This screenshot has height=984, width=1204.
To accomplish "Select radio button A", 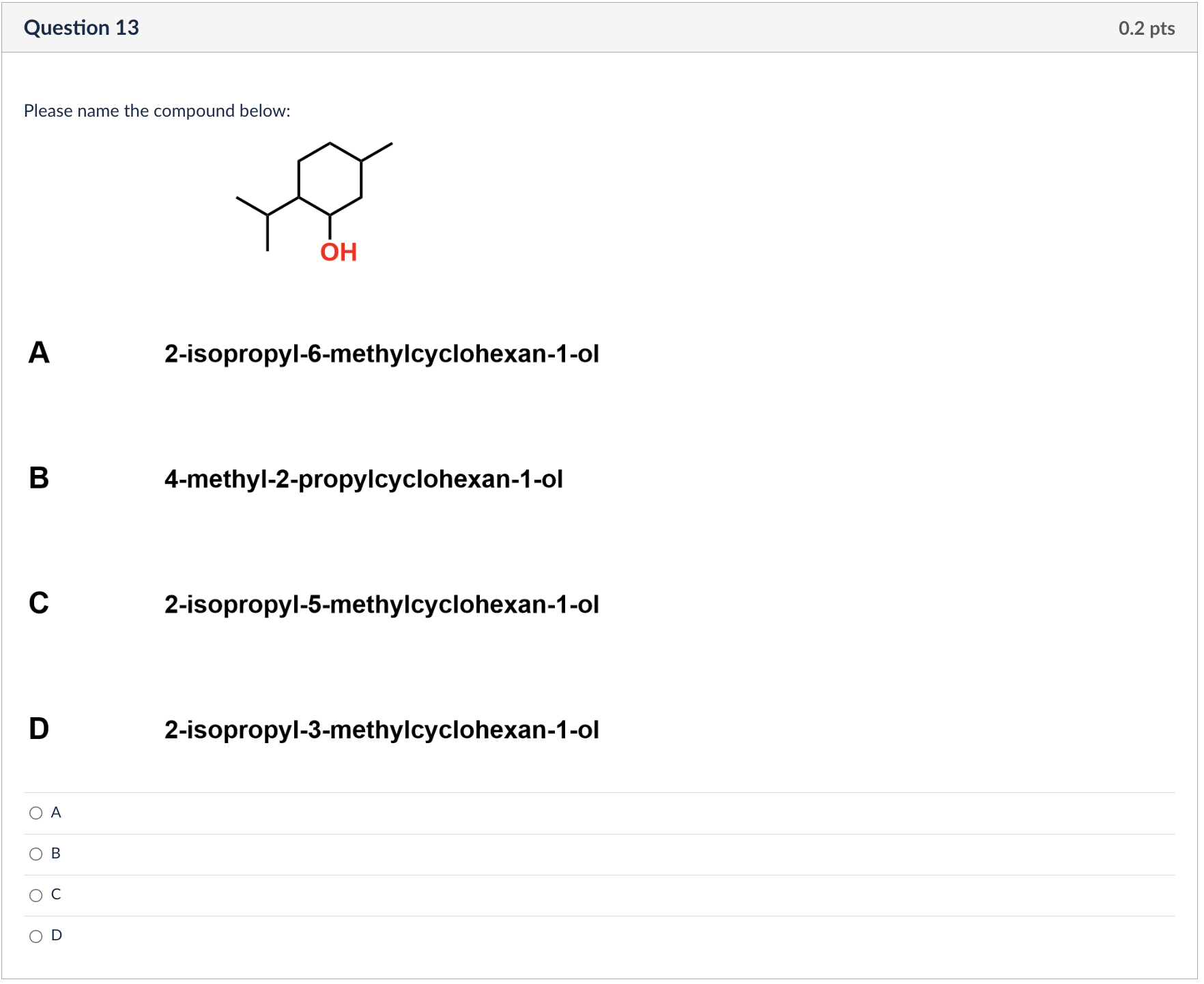I will (x=35, y=812).
